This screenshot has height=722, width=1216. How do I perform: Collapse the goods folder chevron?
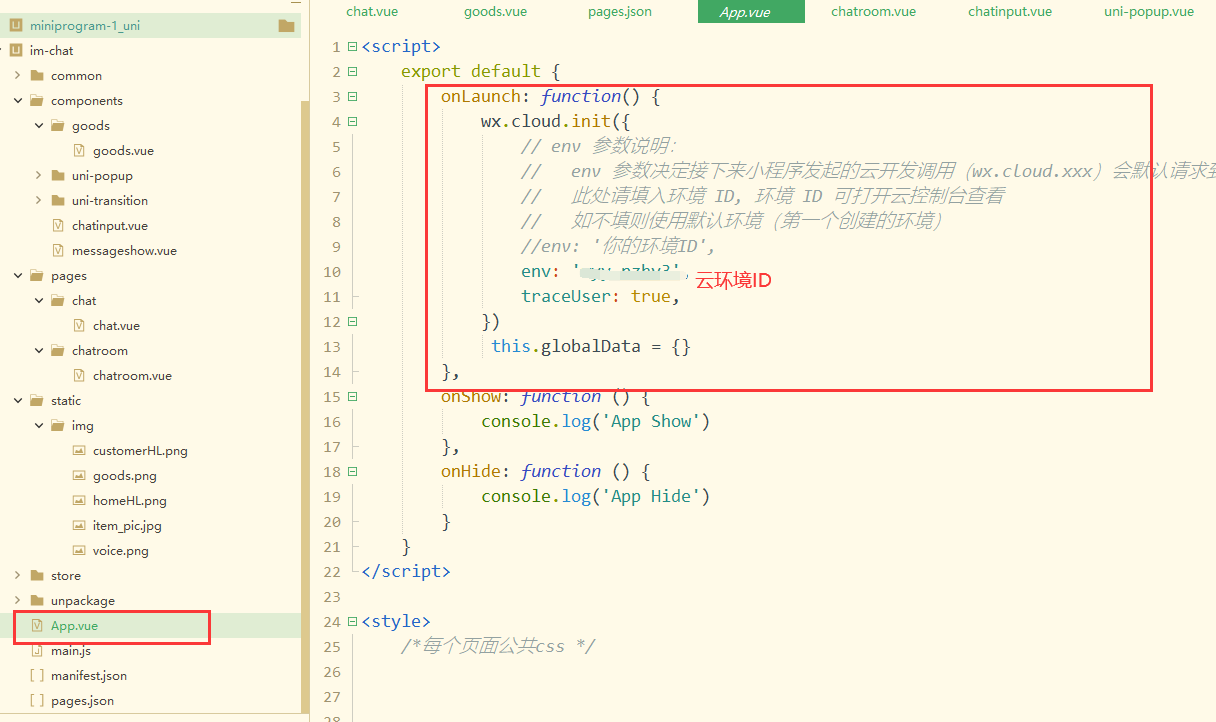38,125
